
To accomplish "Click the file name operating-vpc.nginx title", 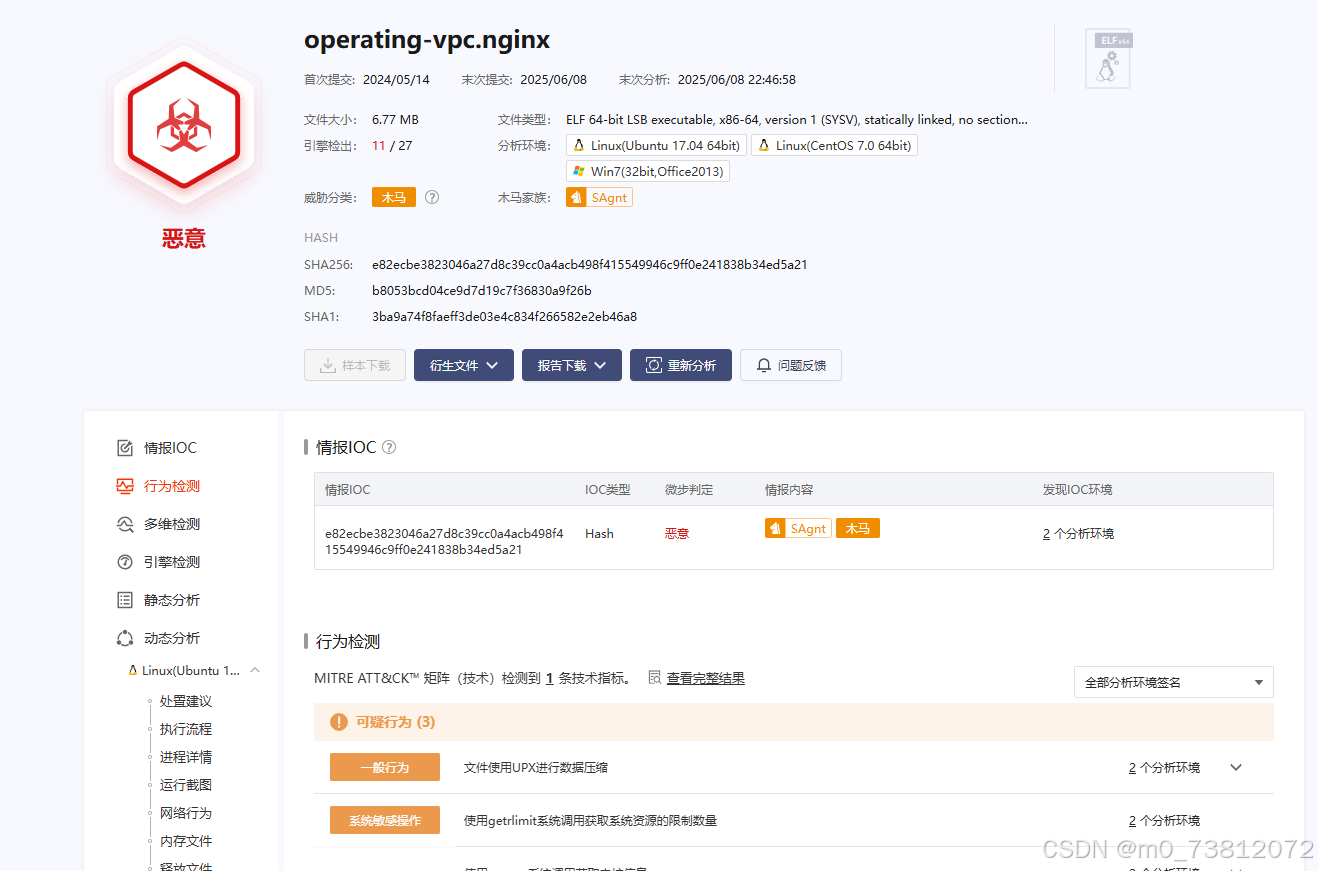I will coord(427,40).
